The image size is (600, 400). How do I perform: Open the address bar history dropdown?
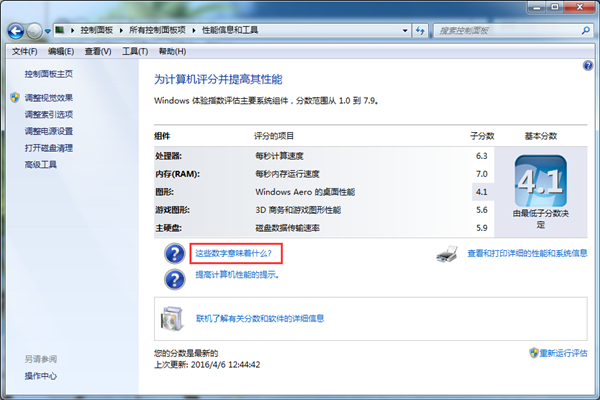(x=405, y=31)
